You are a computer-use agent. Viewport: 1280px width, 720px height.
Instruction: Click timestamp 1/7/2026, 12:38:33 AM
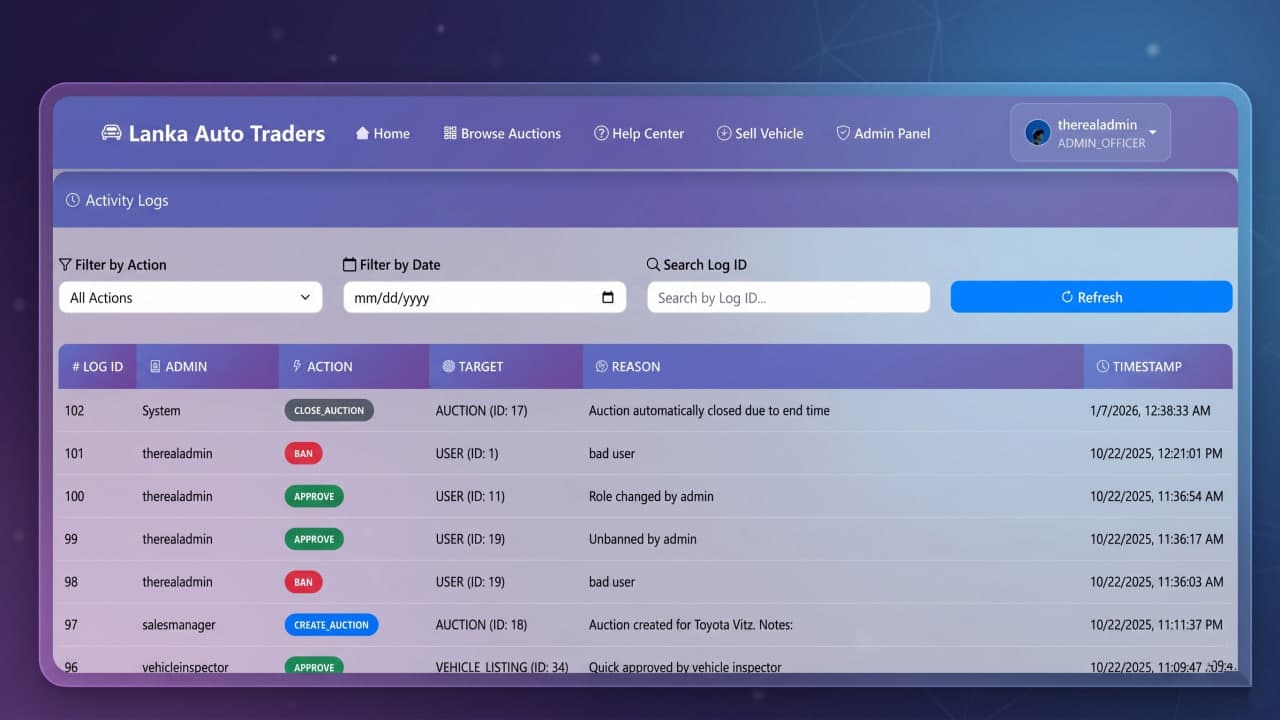click(x=1150, y=411)
